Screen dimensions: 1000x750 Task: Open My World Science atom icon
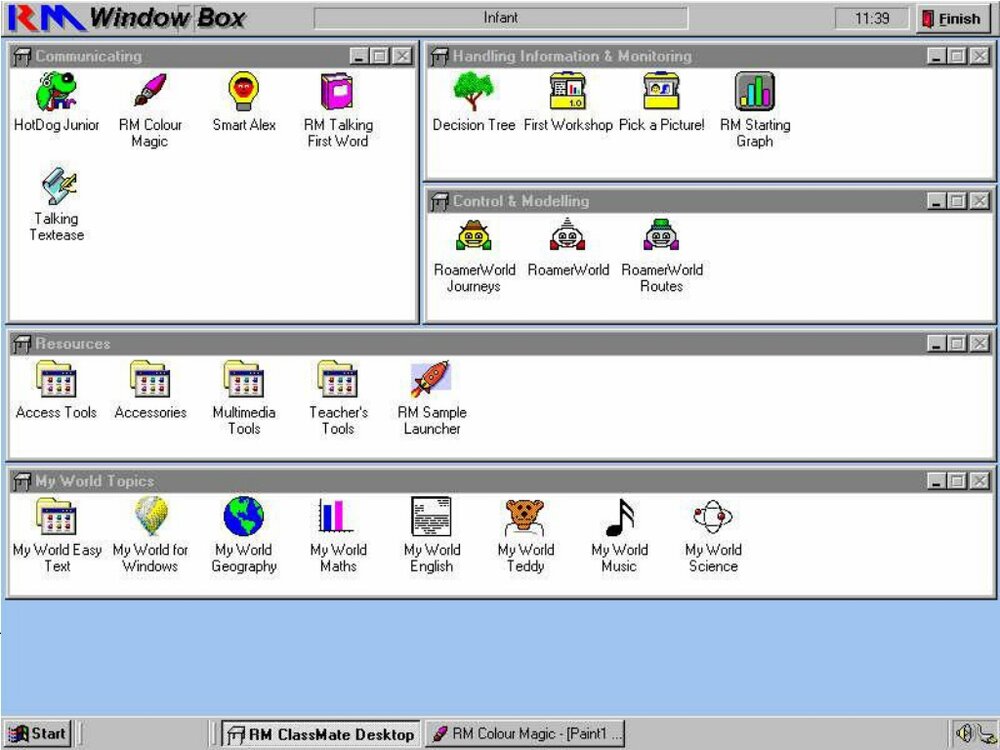(x=712, y=517)
